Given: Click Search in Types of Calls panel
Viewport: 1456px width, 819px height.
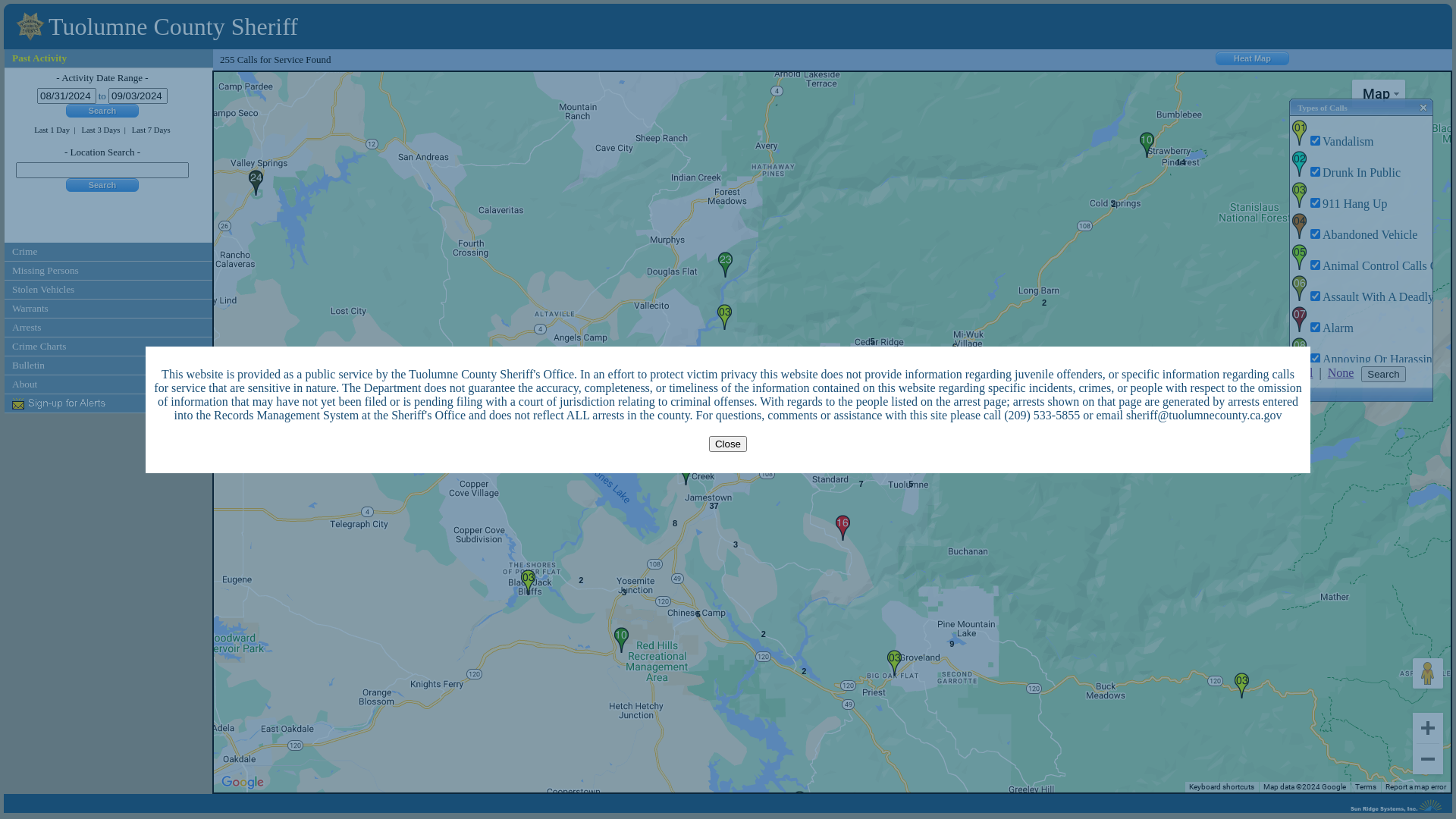Looking at the screenshot, I should [1383, 374].
